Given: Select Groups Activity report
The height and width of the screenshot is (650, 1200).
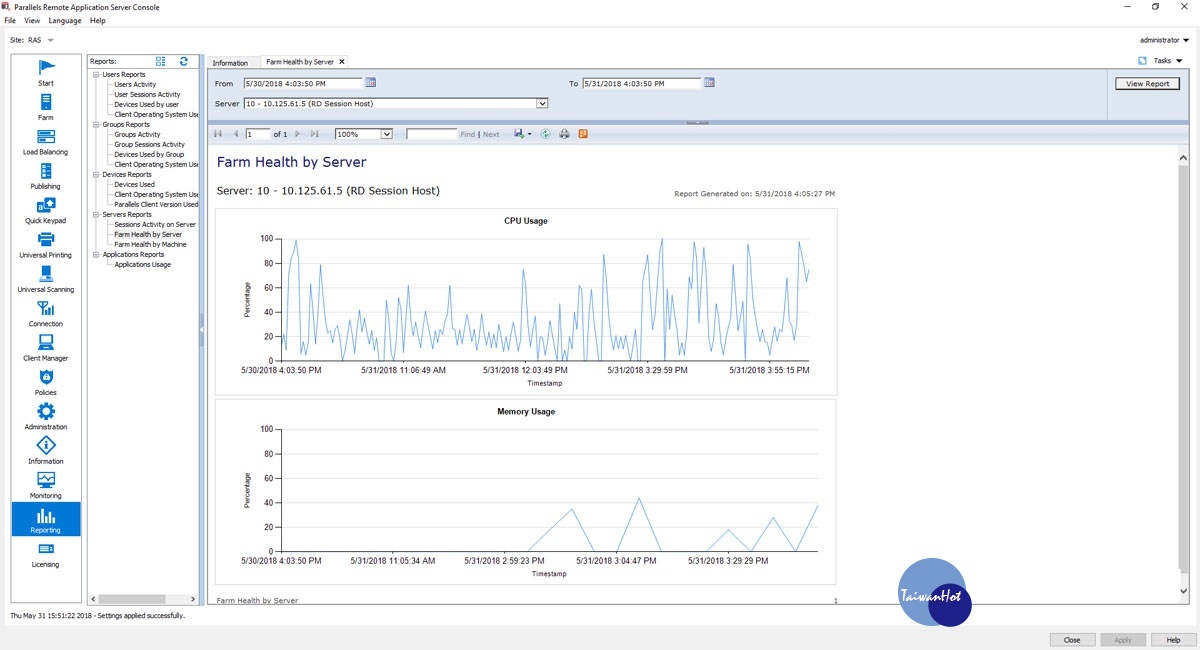Looking at the screenshot, I should pos(137,135).
